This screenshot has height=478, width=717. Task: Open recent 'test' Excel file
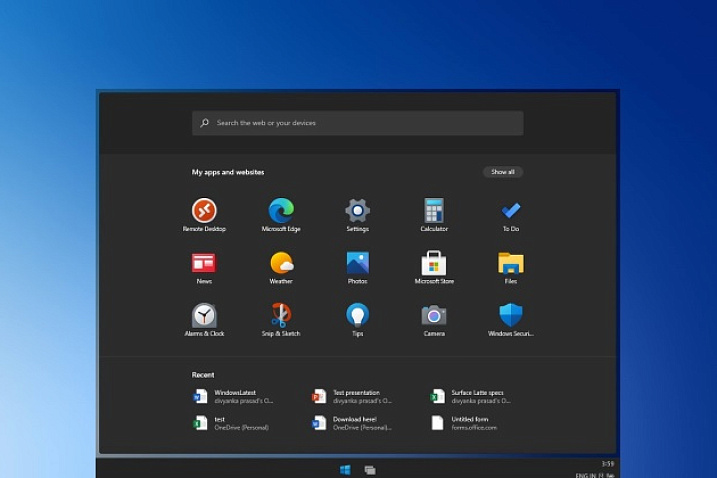point(231,423)
